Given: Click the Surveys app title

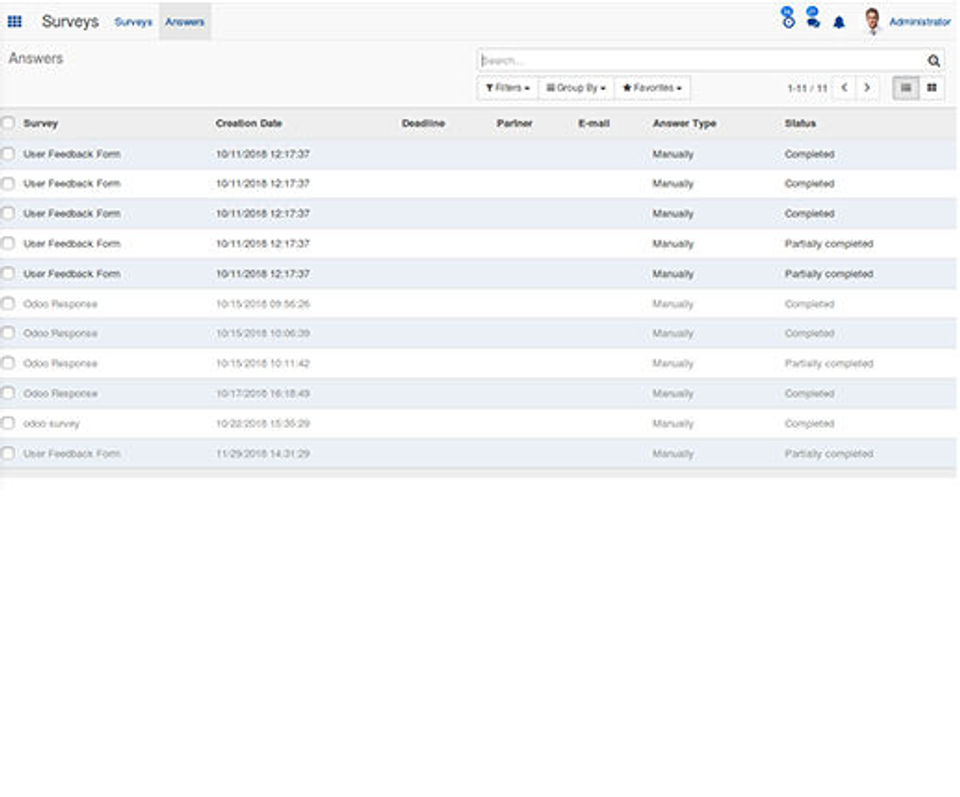Looking at the screenshot, I should (x=70, y=21).
